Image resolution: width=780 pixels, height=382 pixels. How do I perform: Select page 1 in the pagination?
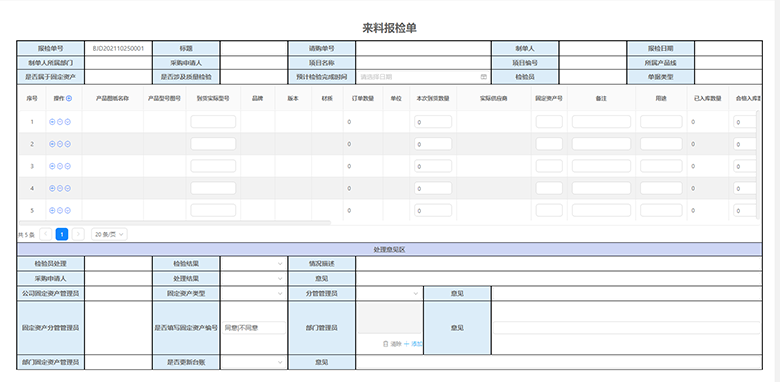[x=62, y=234]
